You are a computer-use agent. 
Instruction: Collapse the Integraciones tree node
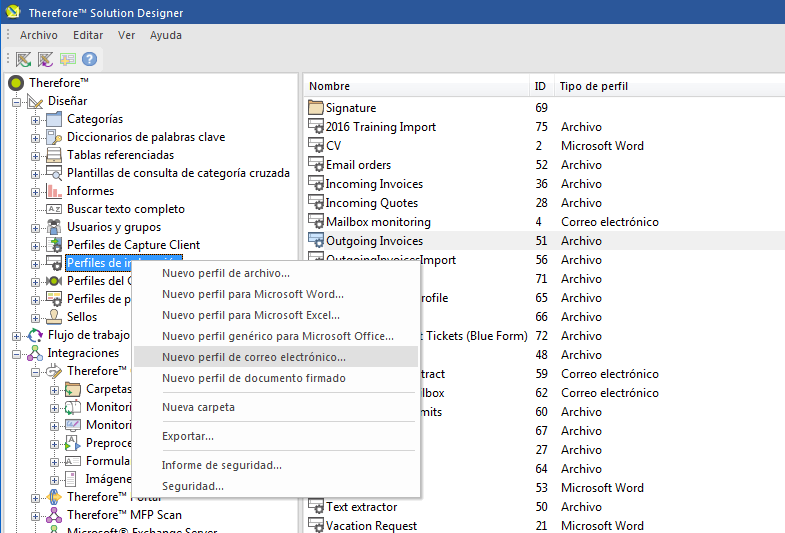pyautogui.click(x=17, y=354)
